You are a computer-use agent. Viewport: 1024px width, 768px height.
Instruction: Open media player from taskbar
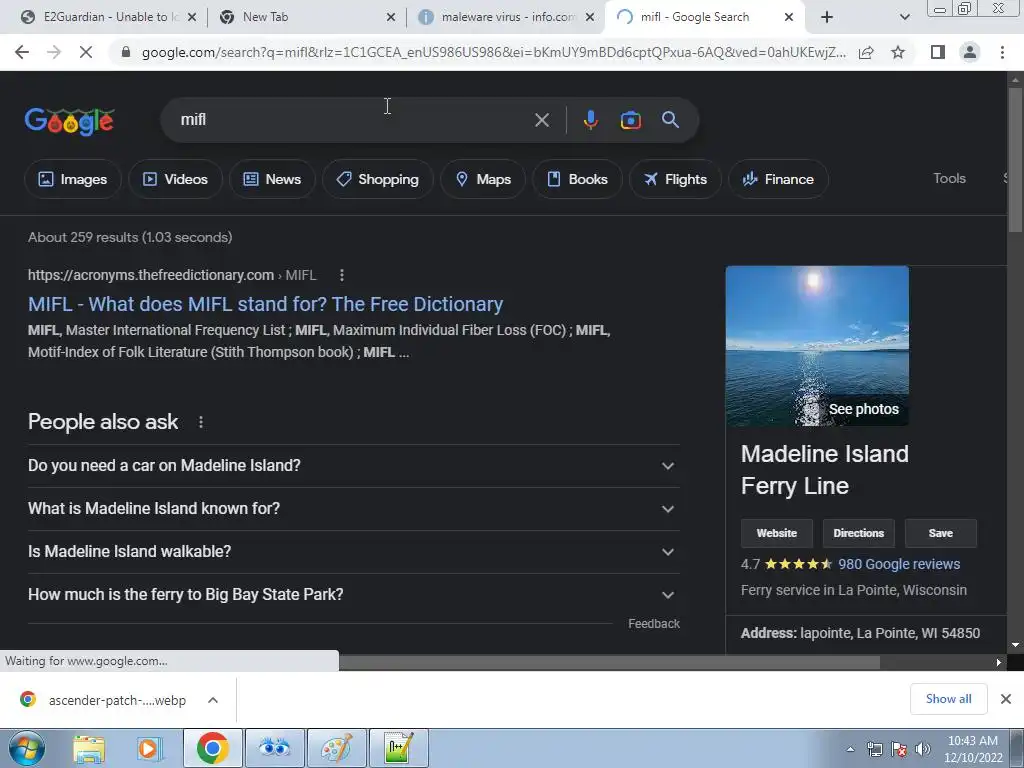point(150,748)
